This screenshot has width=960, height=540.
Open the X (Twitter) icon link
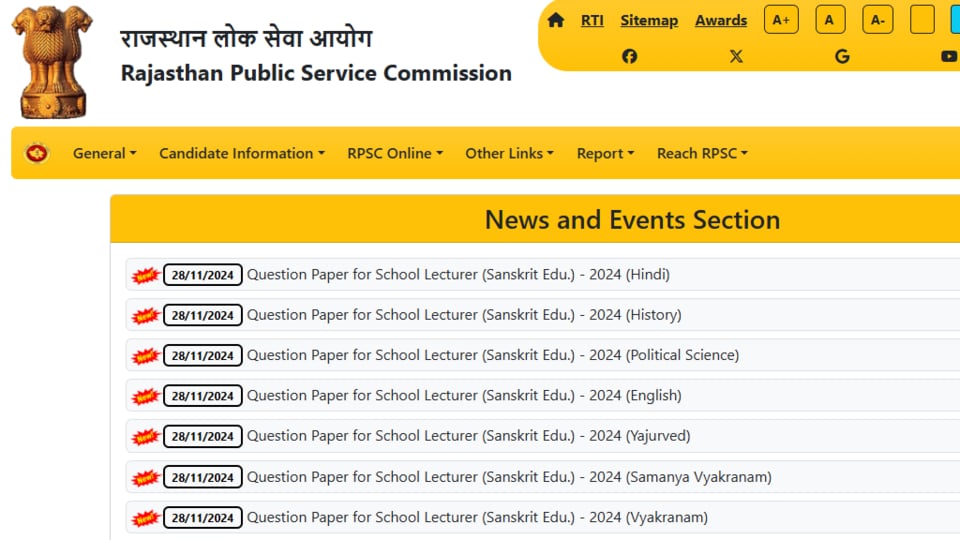736,56
